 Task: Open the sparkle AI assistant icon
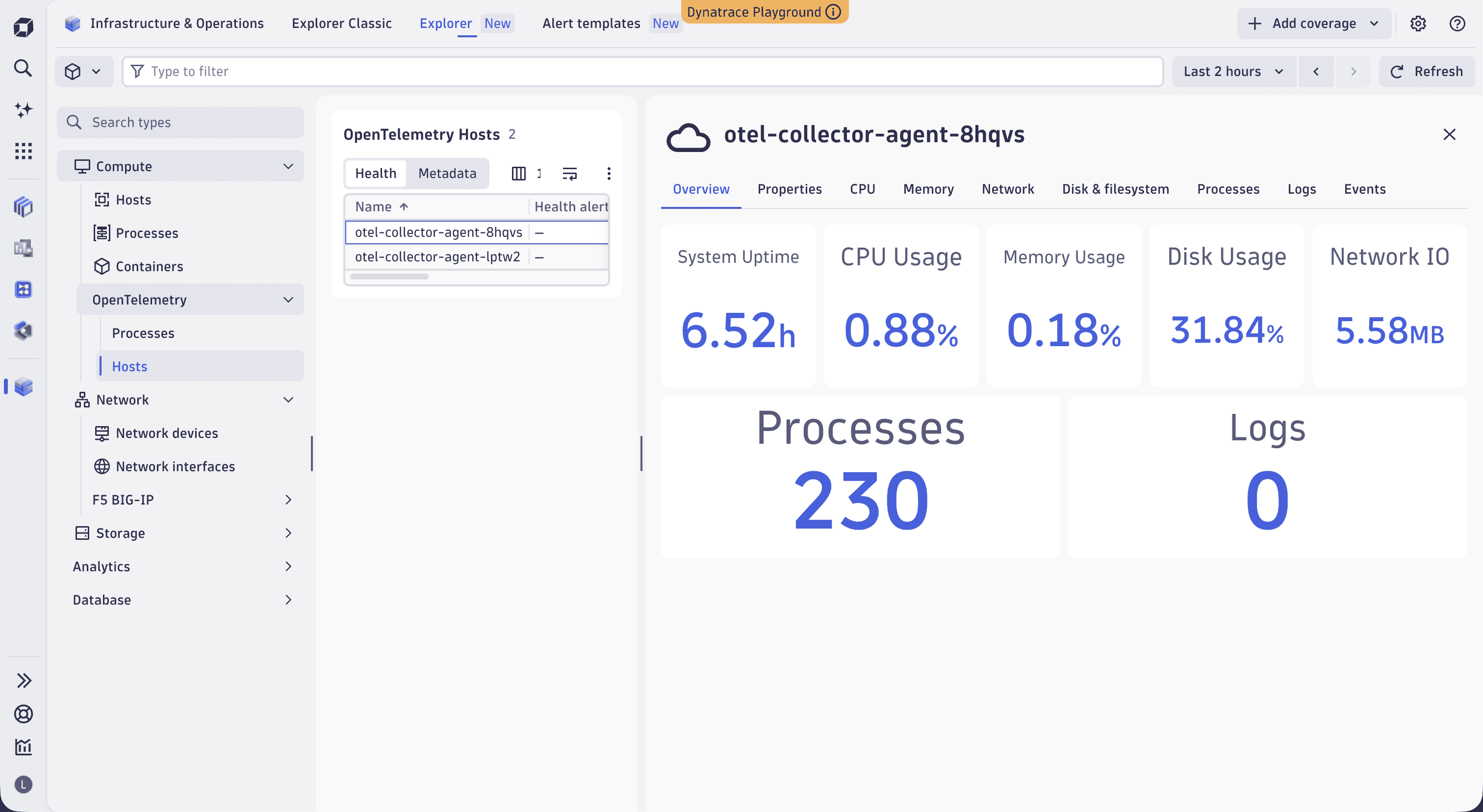pos(23,109)
